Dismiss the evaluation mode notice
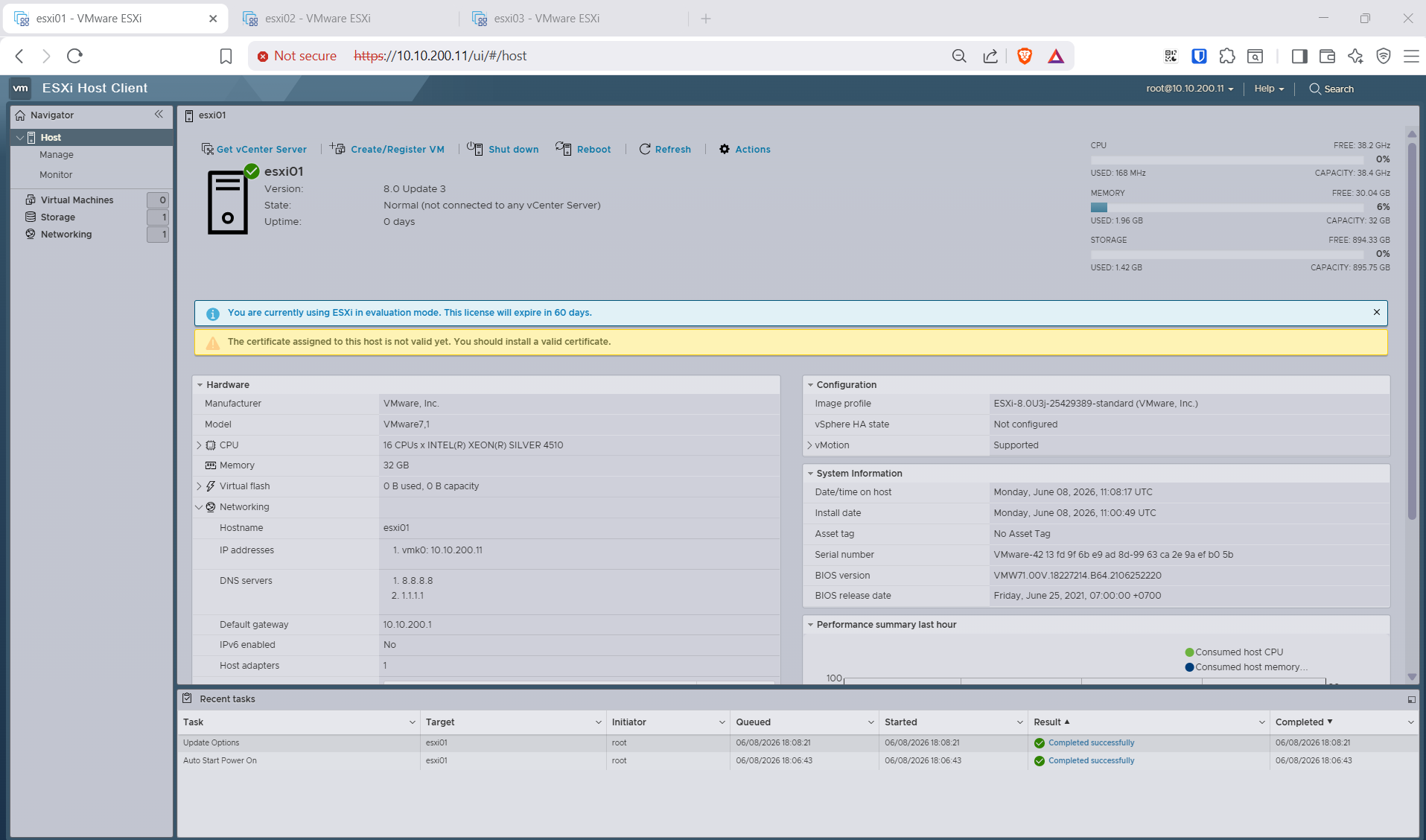This screenshot has height=840, width=1426. click(x=1377, y=312)
